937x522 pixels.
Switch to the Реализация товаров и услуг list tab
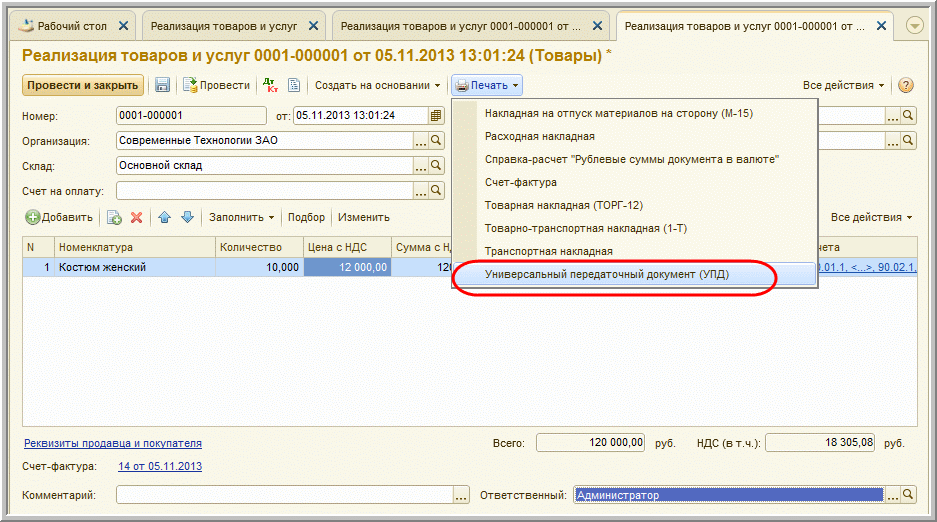point(223,26)
